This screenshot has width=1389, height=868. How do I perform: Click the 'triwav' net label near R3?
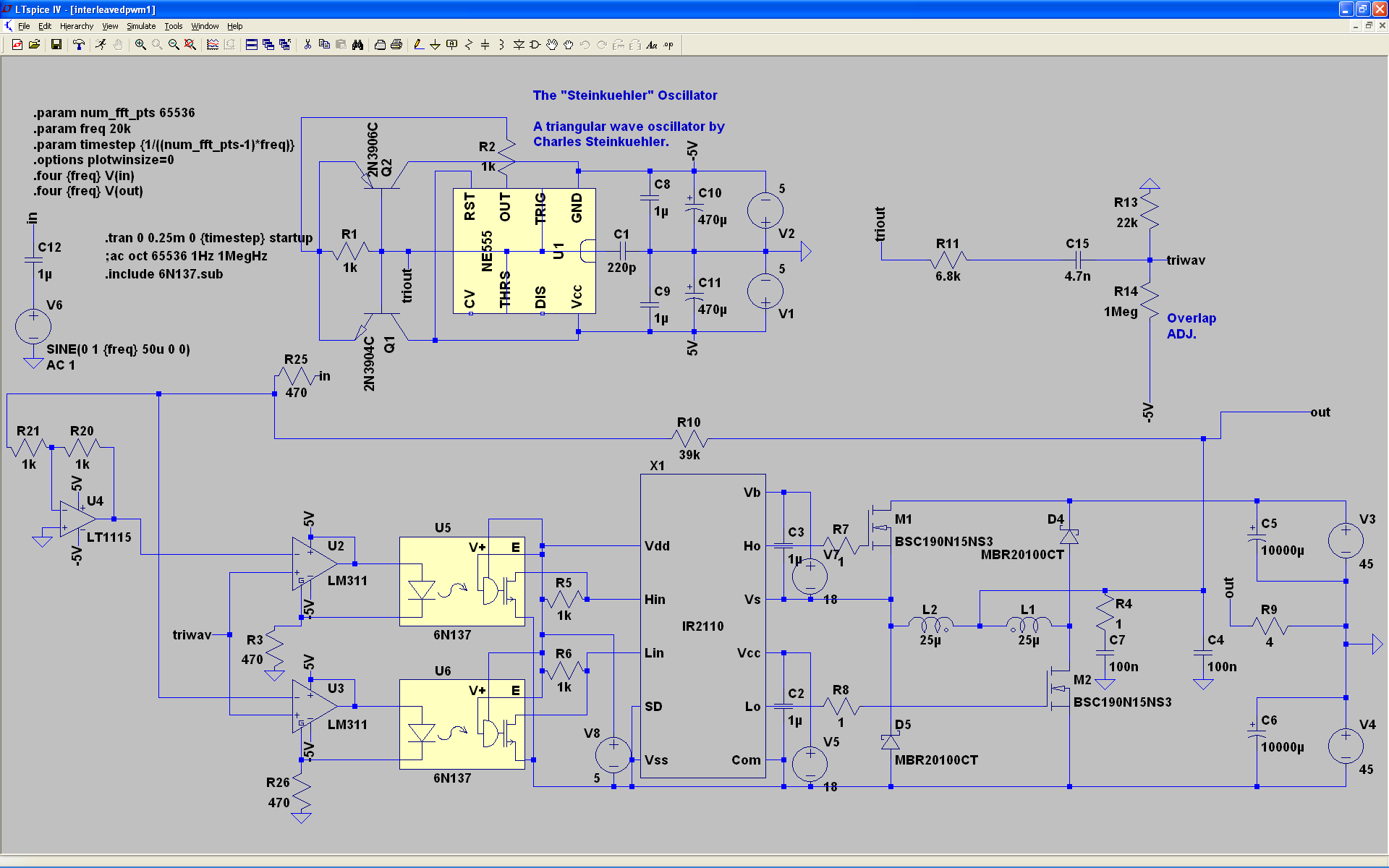tap(192, 635)
